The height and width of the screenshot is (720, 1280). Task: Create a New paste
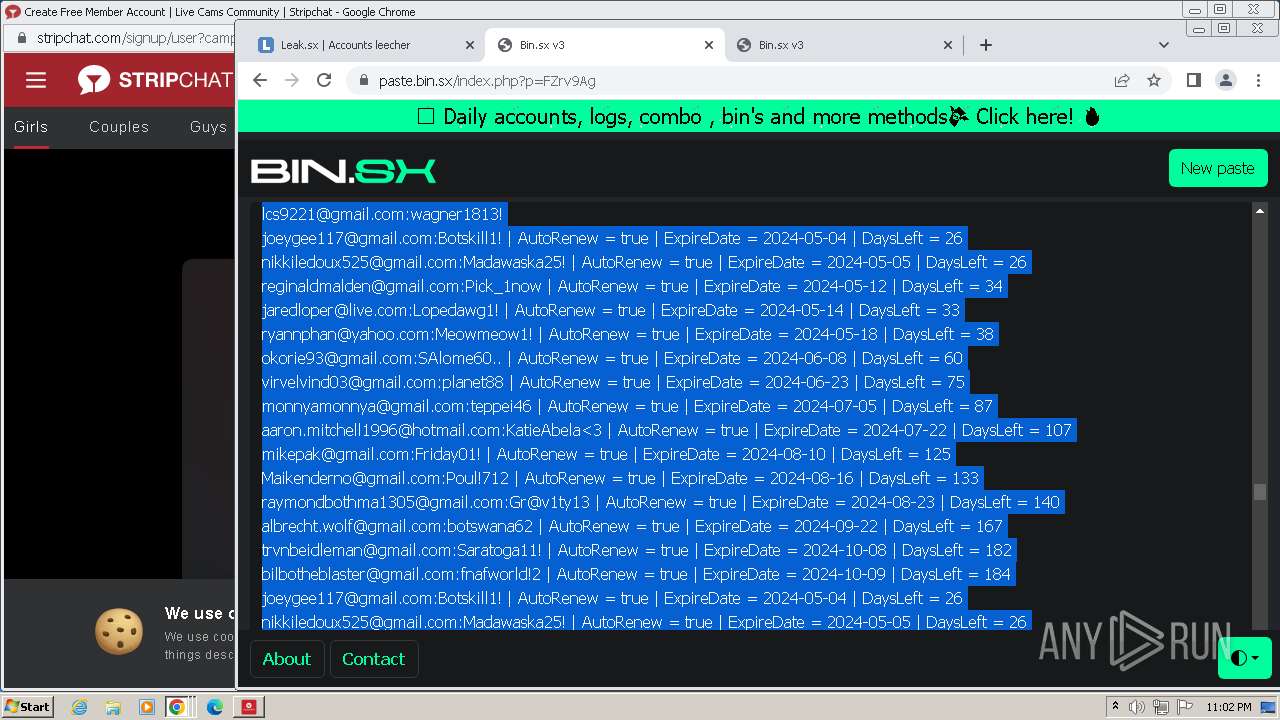click(x=1218, y=168)
